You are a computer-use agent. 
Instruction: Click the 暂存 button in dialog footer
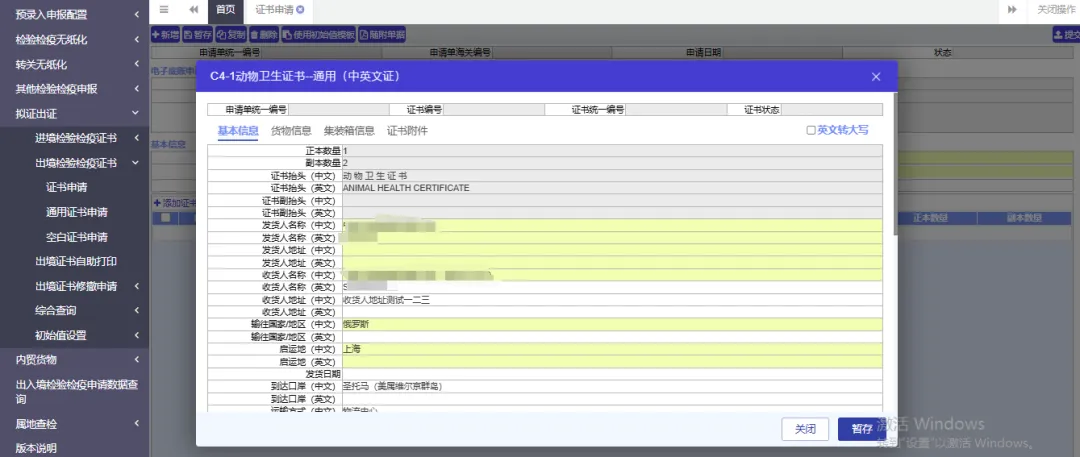click(x=861, y=429)
